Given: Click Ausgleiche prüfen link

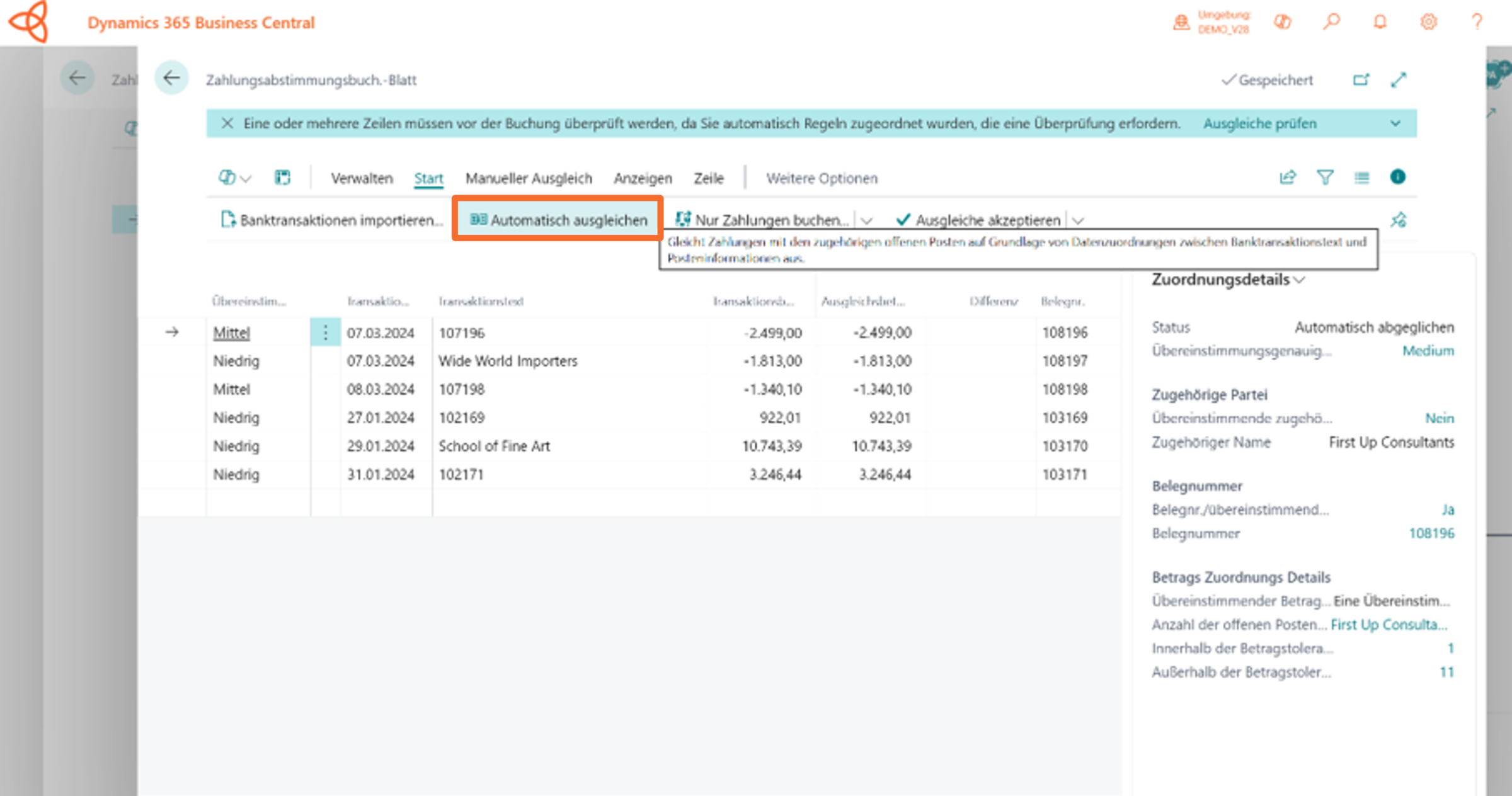Looking at the screenshot, I should coord(1260,123).
